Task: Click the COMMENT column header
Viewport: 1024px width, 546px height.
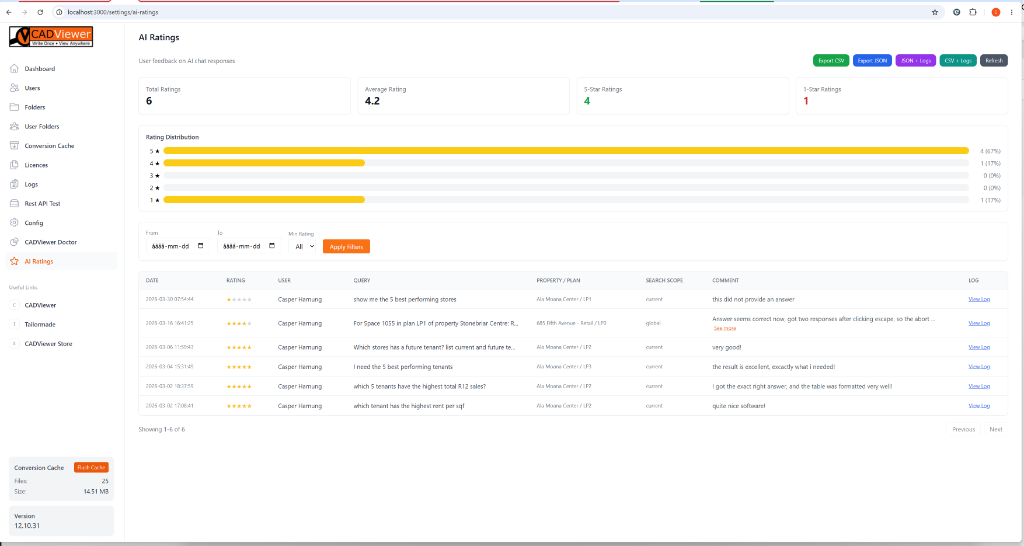Action: tap(726, 280)
